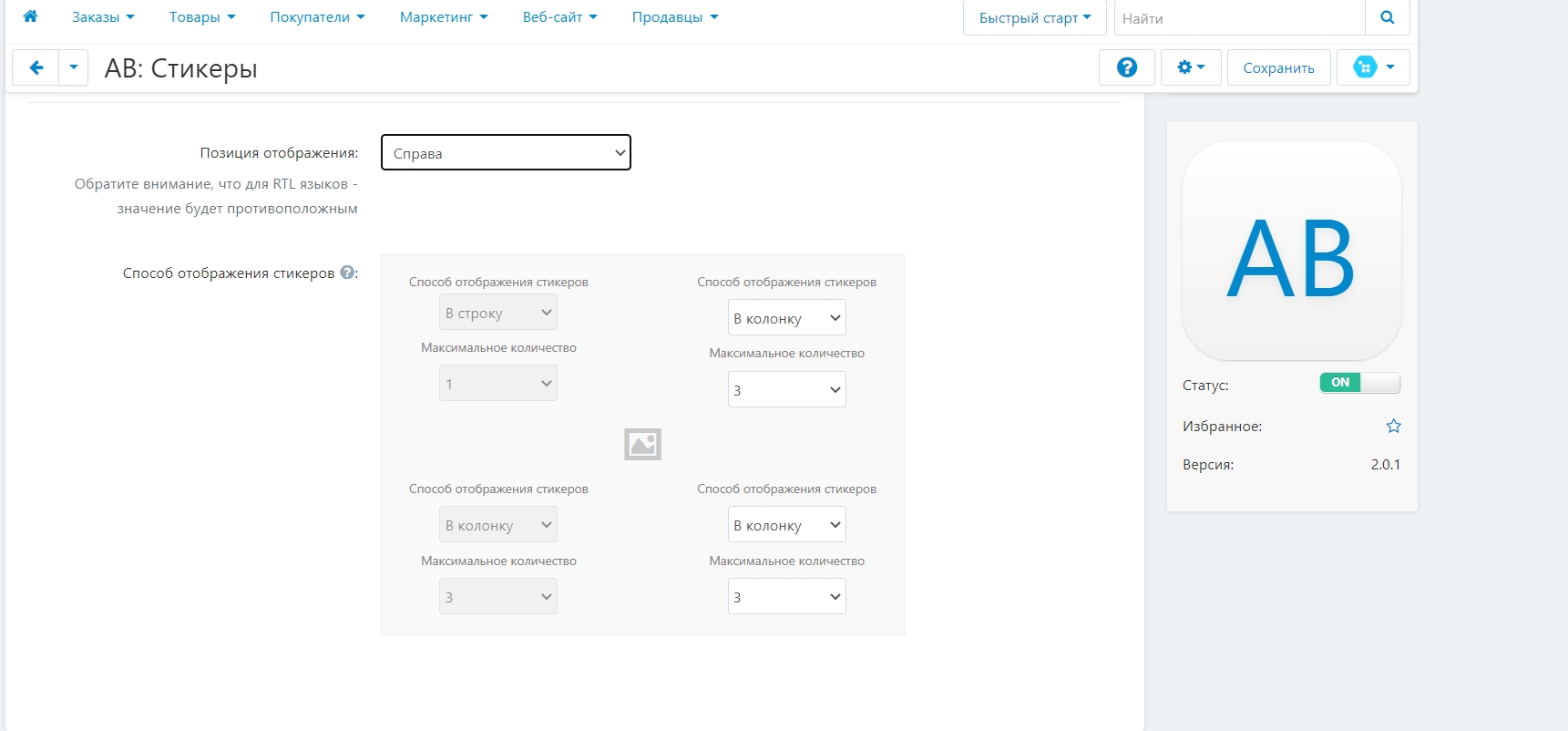Viewport: 1568px width, 731px height.
Task: Click the Сохранить button
Action: (1278, 67)
